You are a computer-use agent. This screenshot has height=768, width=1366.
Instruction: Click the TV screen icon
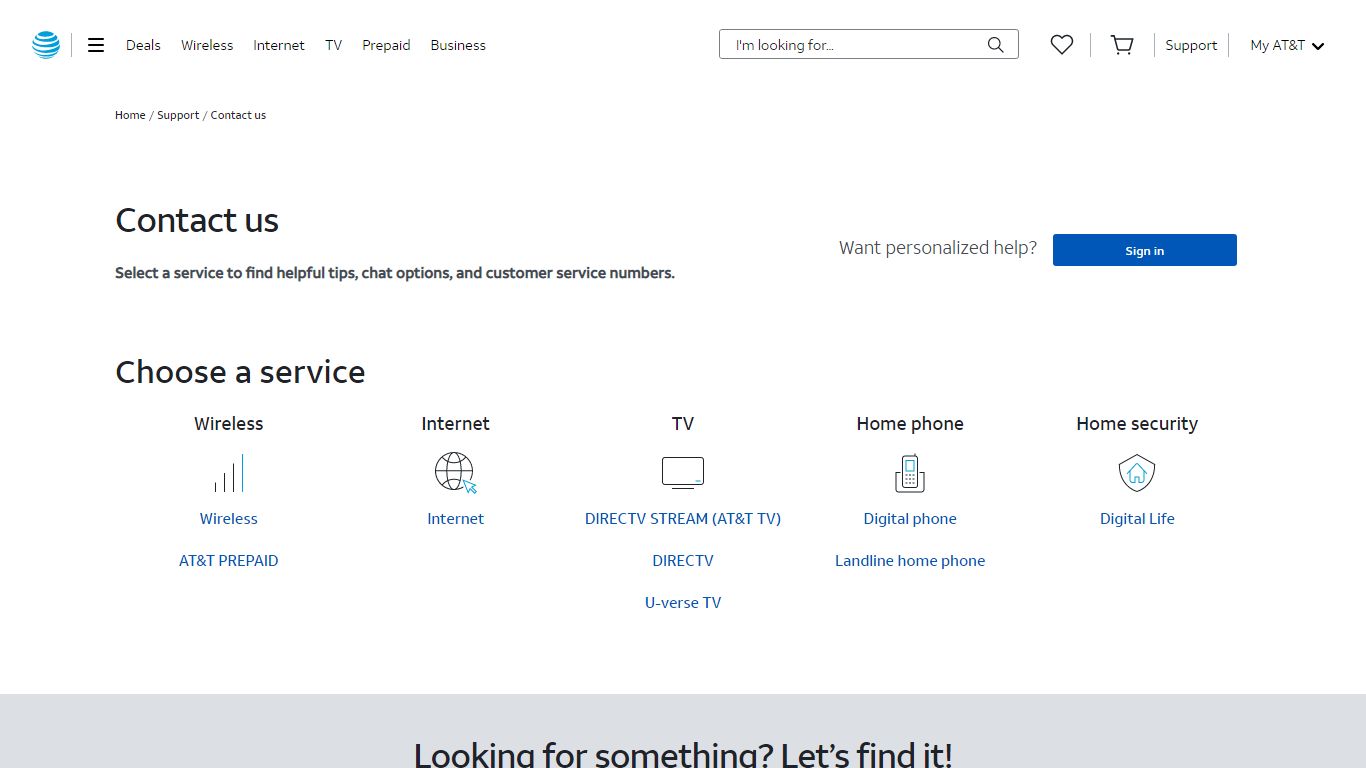point(683,473)
